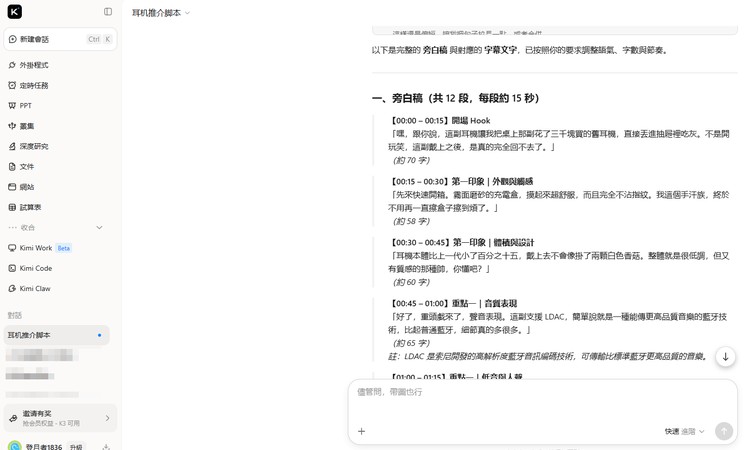This screenshot has width=747, height=450.
Task: Click the (約 60 字) note
Action: (411, 282)
